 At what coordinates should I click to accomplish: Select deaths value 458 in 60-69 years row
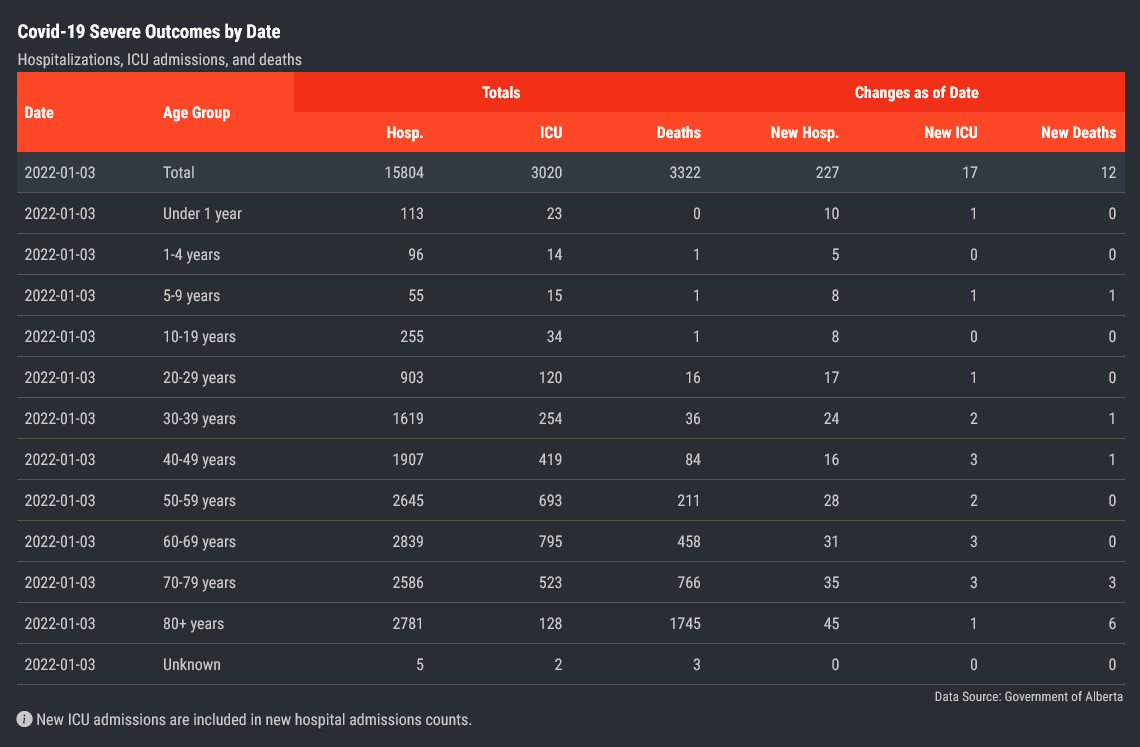point(689,542)
